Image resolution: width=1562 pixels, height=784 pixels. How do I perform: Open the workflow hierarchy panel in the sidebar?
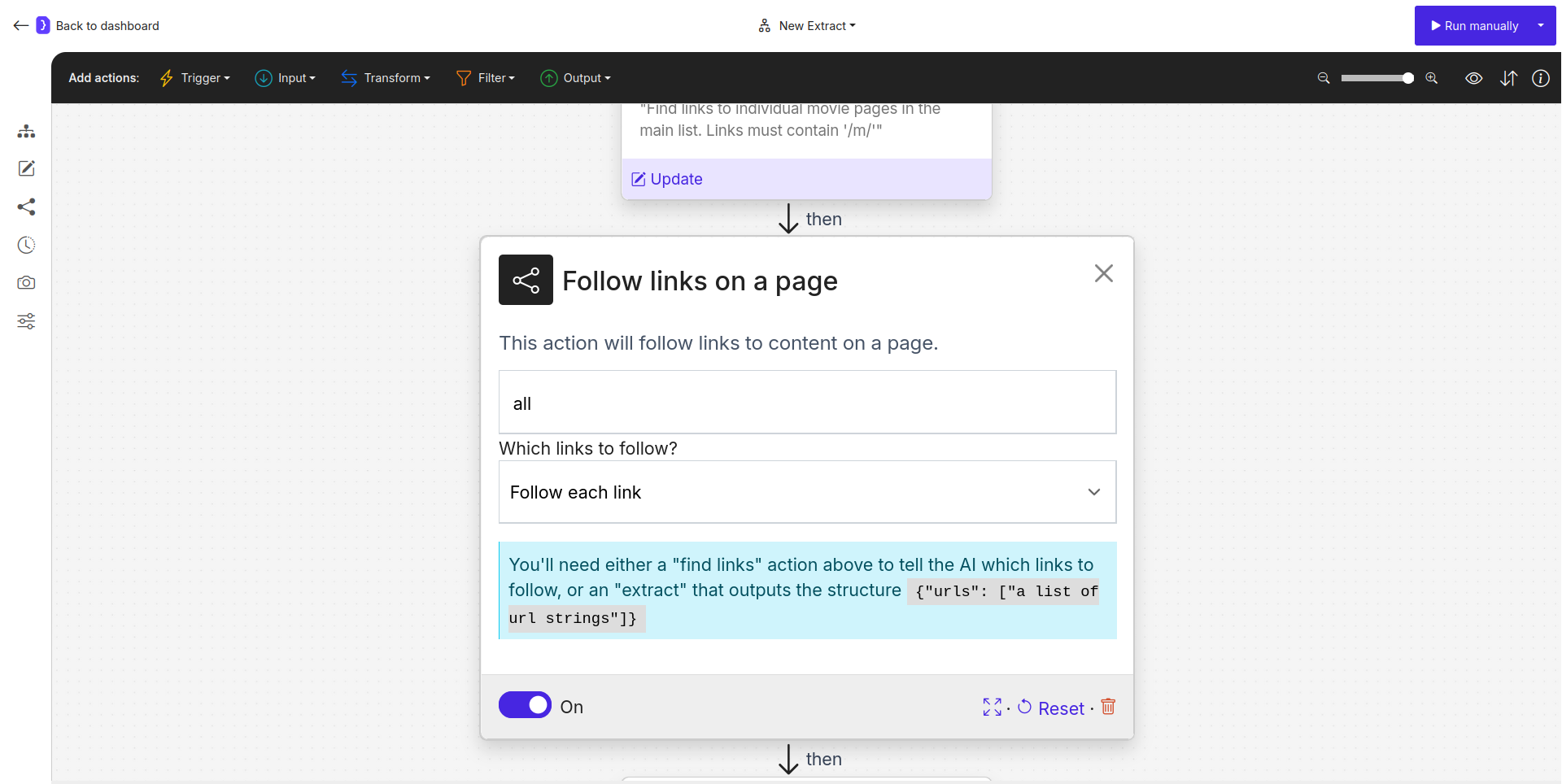coord(26,131)
